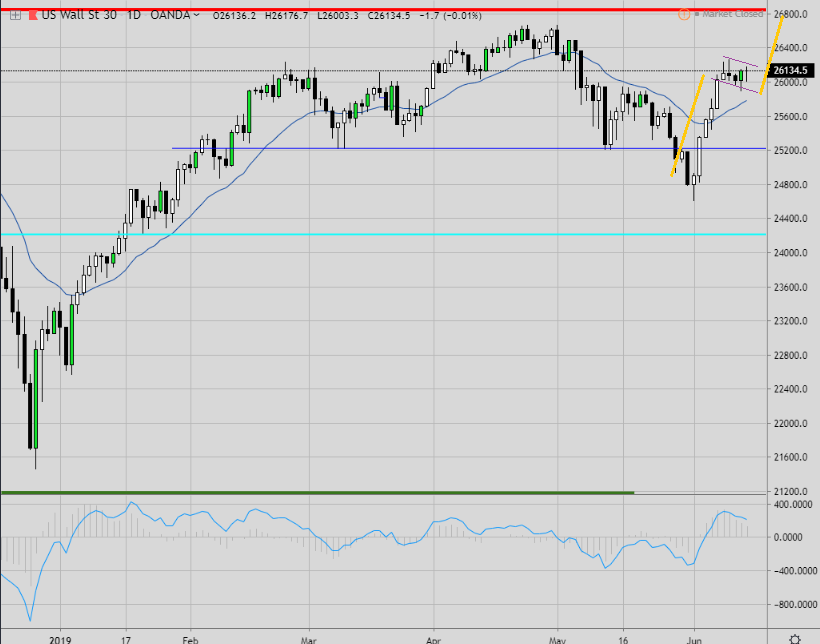Screen dimensions: 820x644
Task: Click the change value −1.7 (−0.01%)
Action: tap(451, 16)
